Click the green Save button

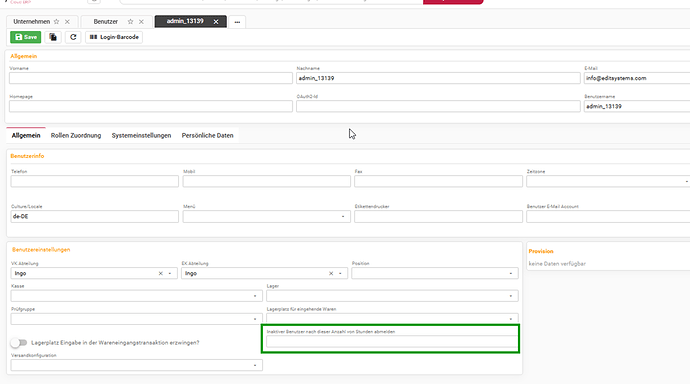[26, 37]
